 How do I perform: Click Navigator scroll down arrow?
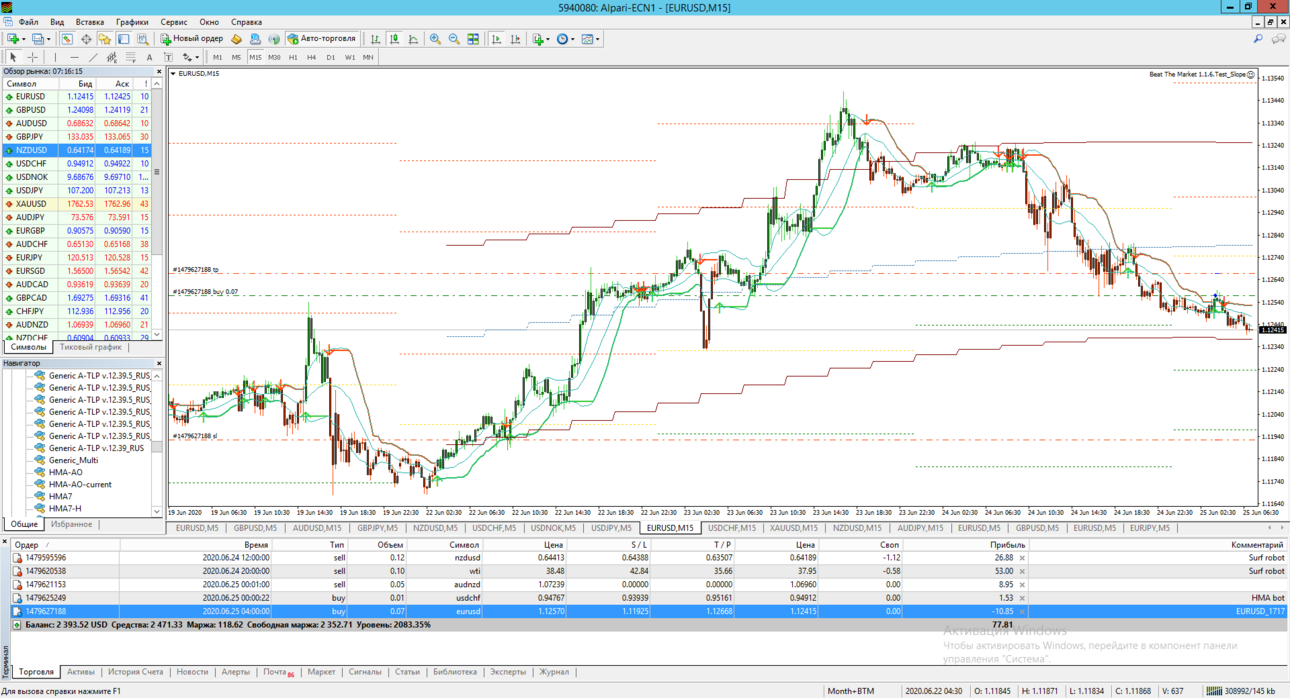[157, 511]
